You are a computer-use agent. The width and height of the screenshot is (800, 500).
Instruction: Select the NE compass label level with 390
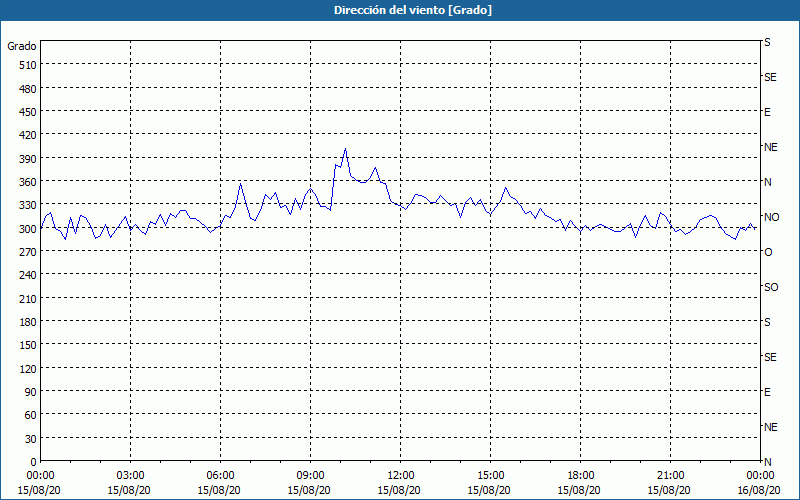[x=770, y=147]
